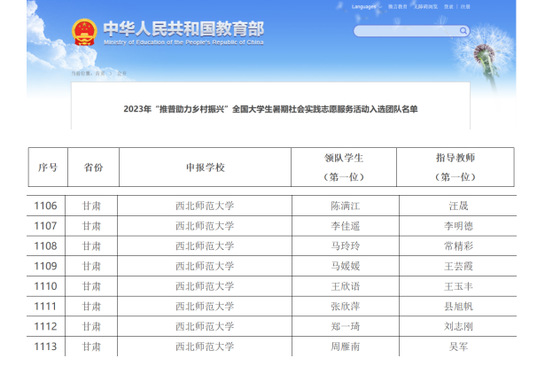Select the 申报学校 column header

(205, 167)
